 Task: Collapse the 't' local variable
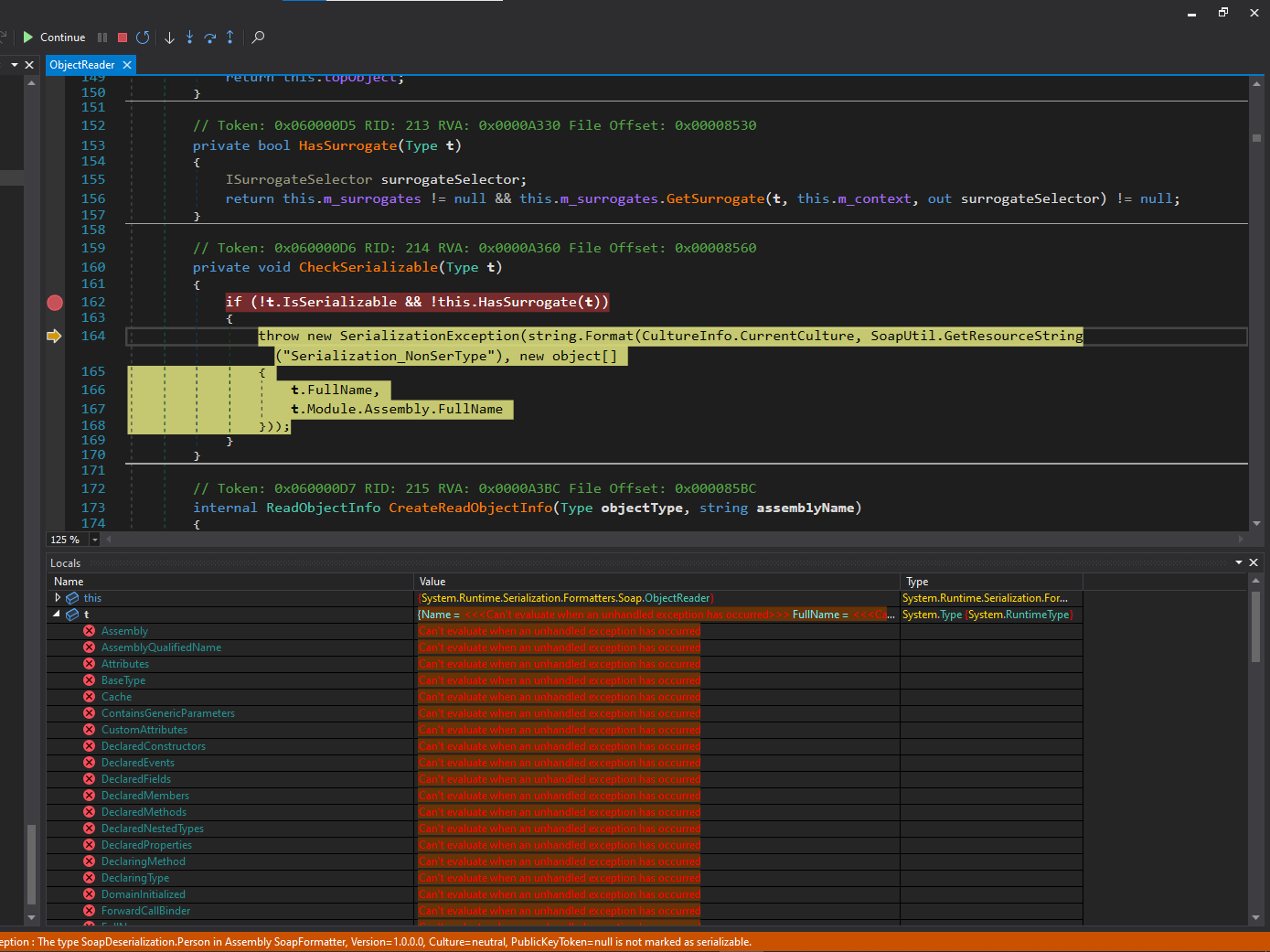pos(57,614)
